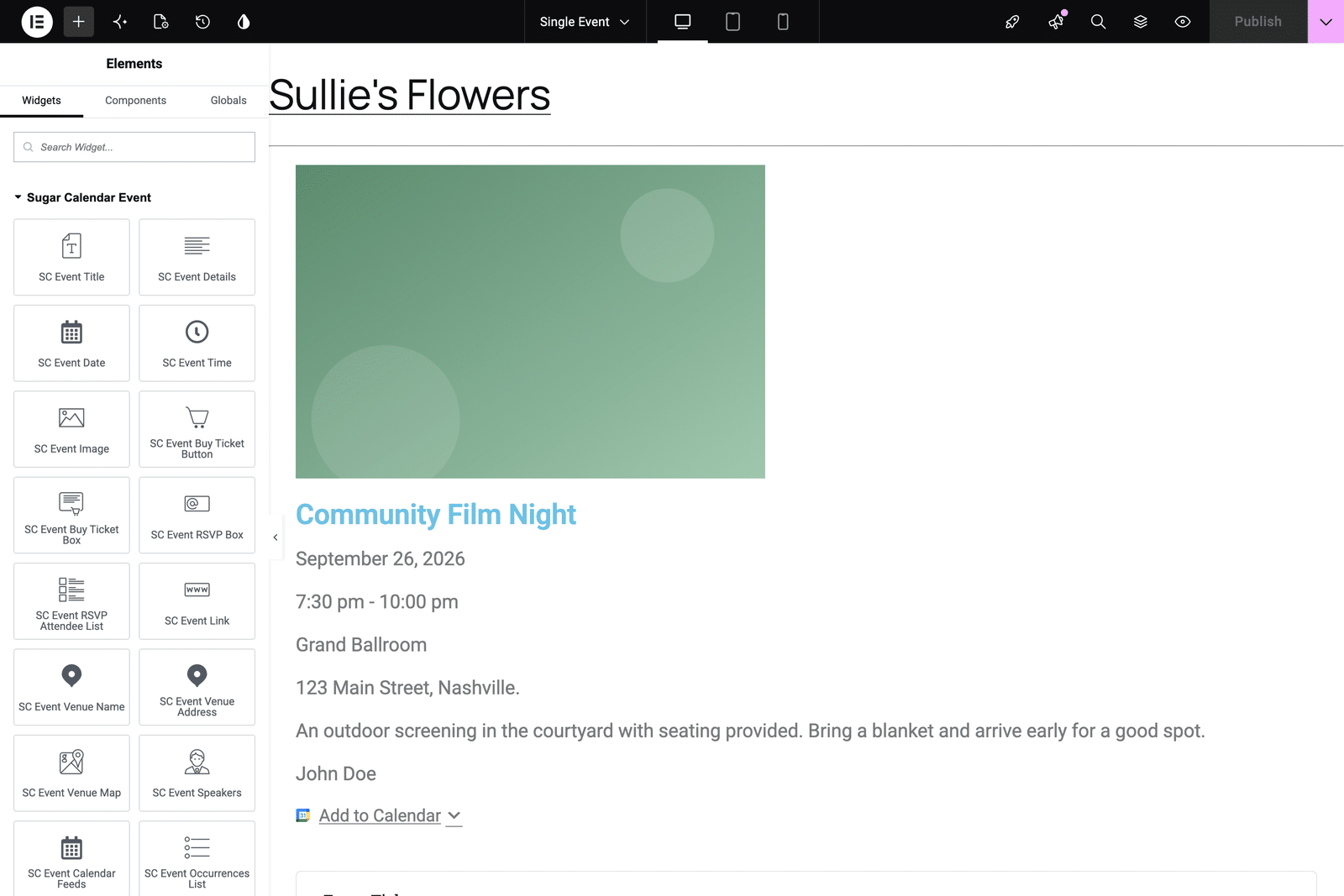
Task: Click the address 123 Main Street, Nashville.
Action: (x=407, y=688)
